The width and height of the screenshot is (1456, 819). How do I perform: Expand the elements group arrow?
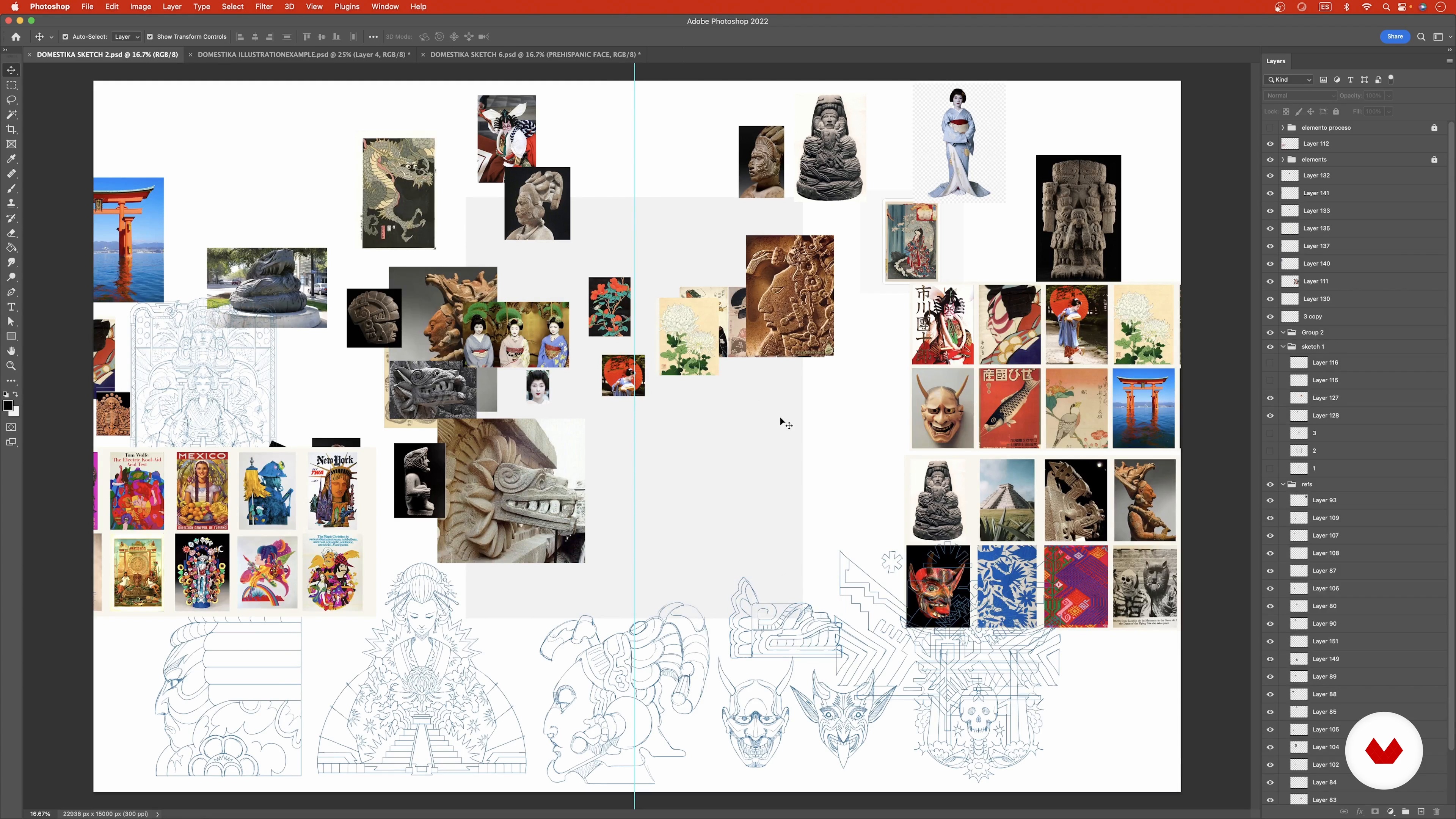pyautogui.click(x=1282, y=159)
